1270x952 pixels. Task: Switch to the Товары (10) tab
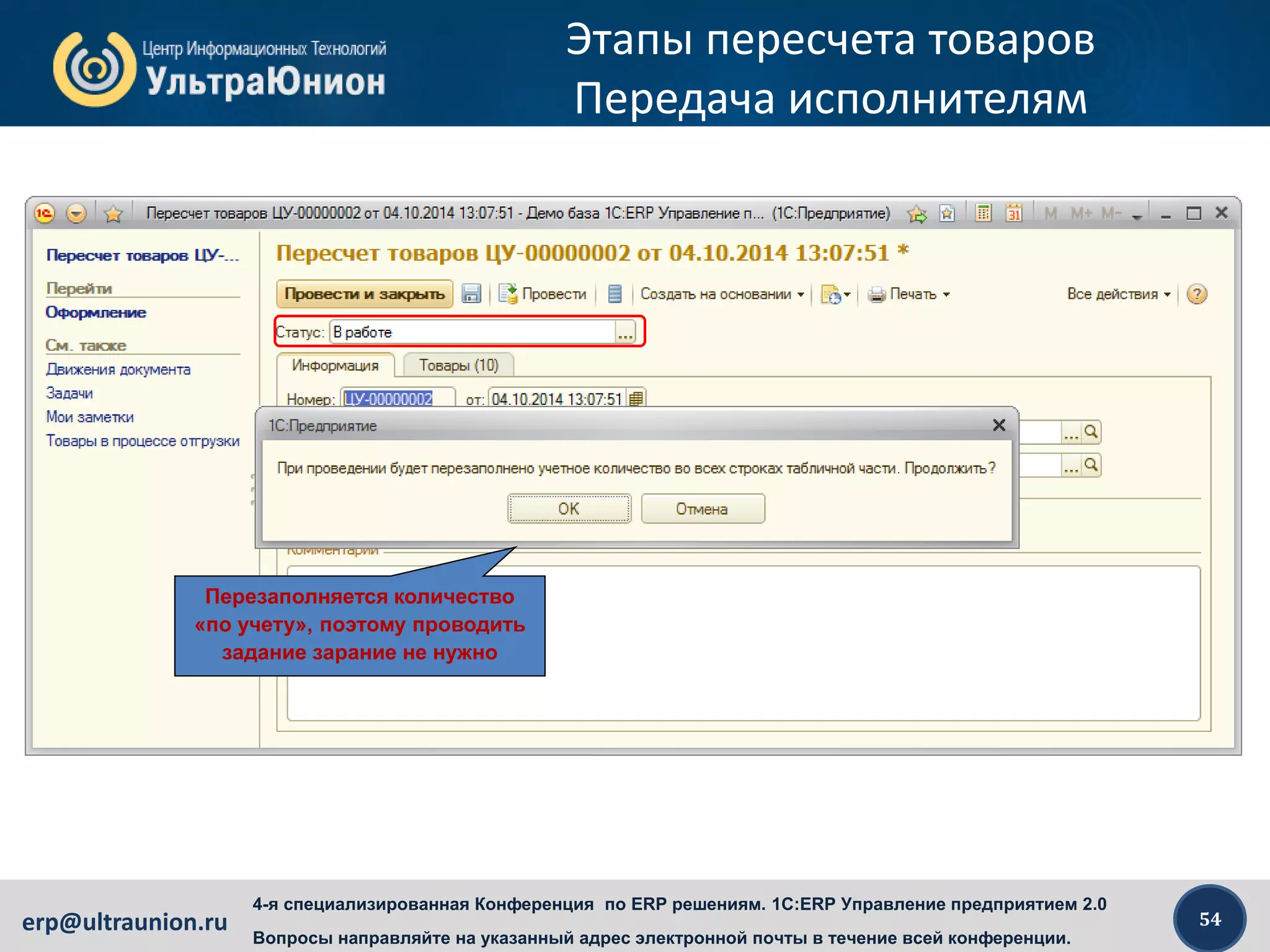459,365
